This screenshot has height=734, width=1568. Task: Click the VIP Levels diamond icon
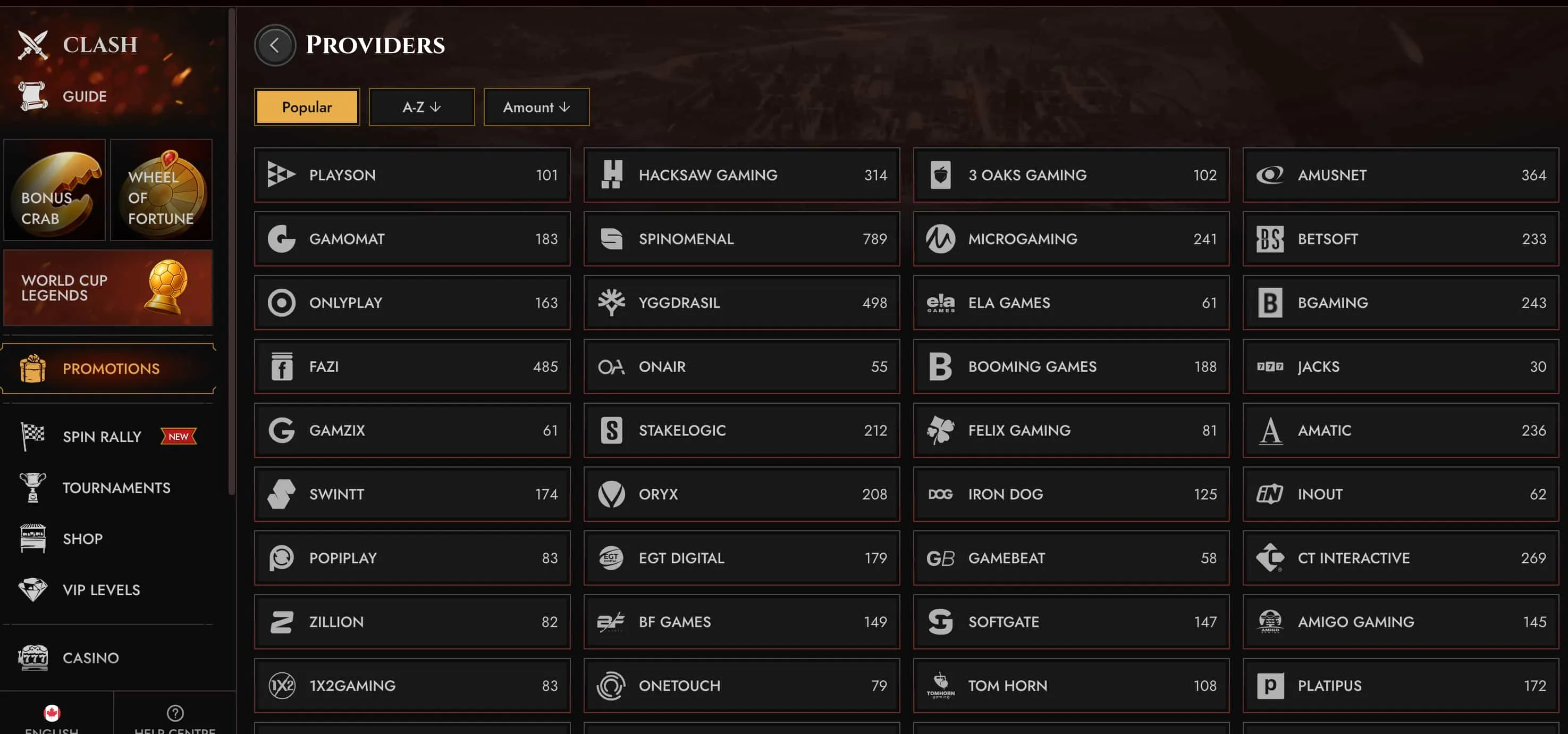tap(33, 590)
